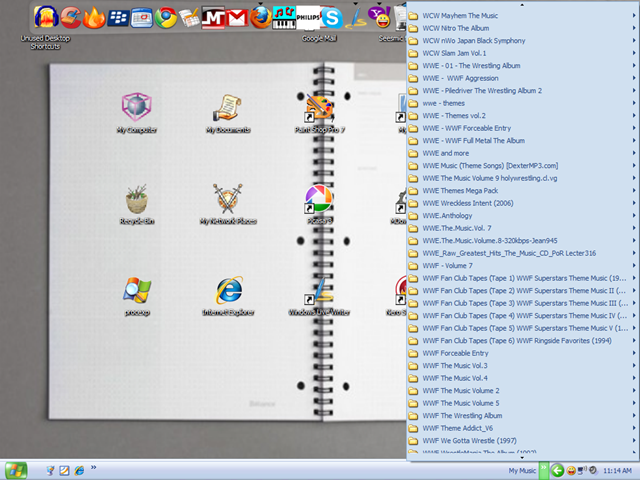This screenshot has width=640, height=480.
Task: Open the flame icon in the dock
Action: [93, 18]
